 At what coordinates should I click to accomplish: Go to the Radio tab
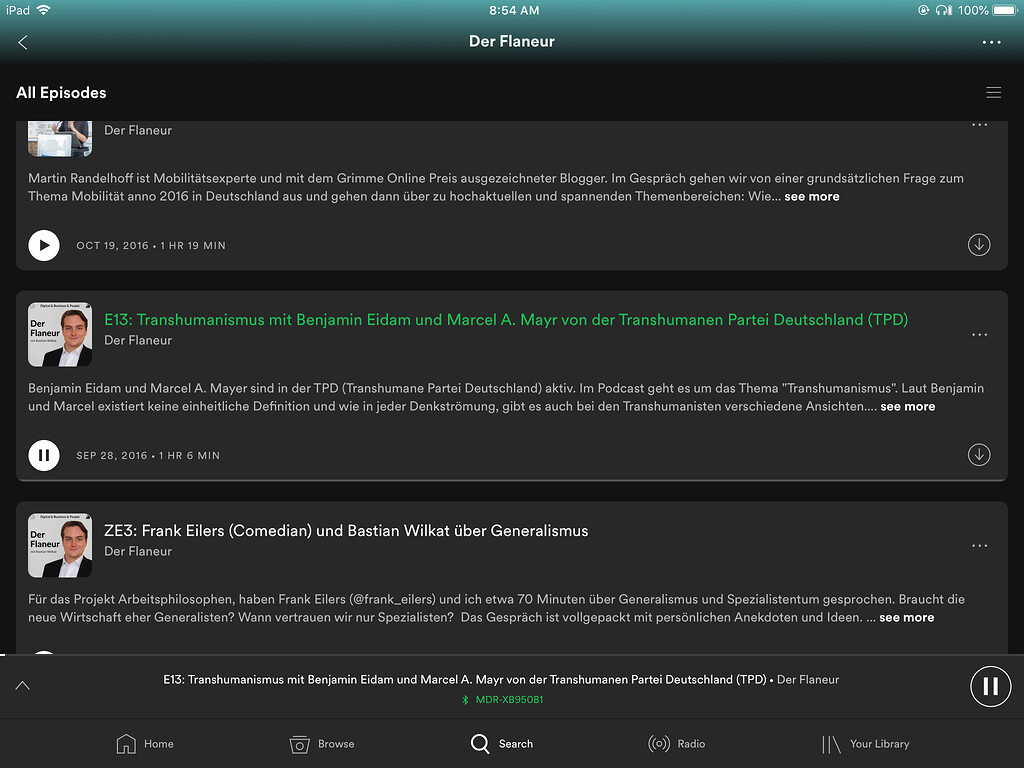pyautogui.click(x=677, y=744)
